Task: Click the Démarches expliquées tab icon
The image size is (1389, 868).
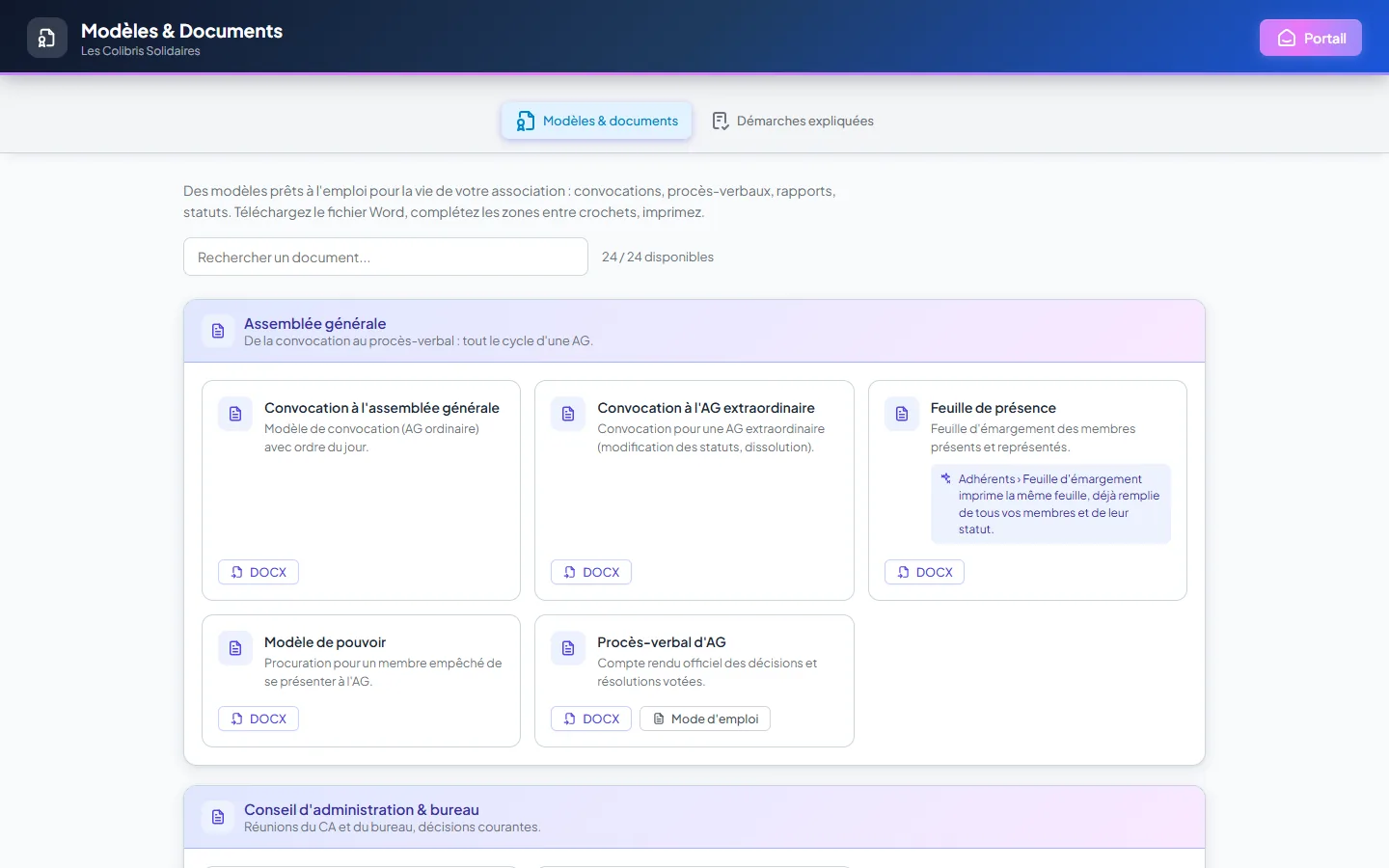Action: [x=721, y=121]
